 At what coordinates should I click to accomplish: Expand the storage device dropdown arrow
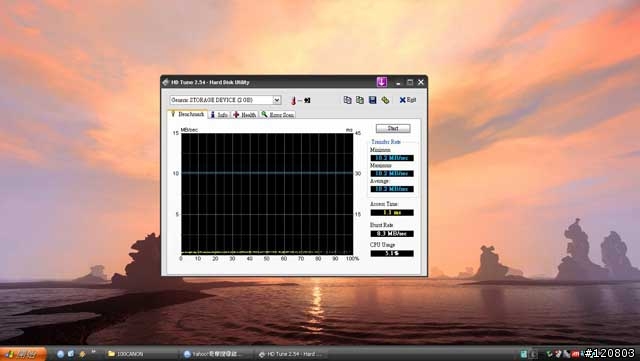(277, 100)
